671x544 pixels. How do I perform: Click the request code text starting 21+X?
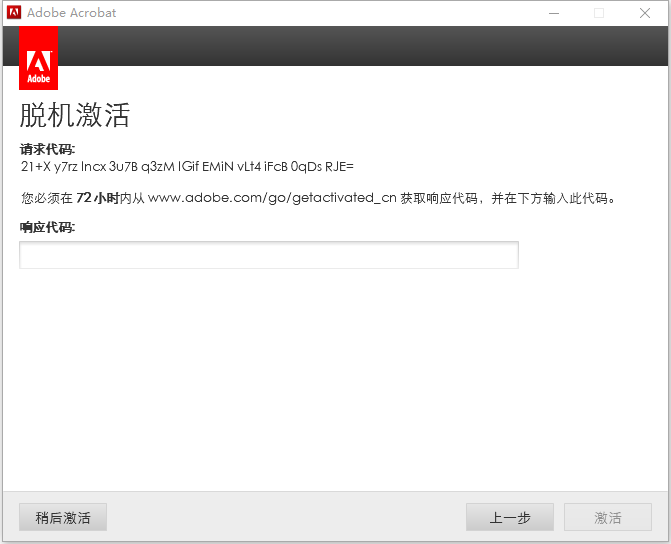187,166
